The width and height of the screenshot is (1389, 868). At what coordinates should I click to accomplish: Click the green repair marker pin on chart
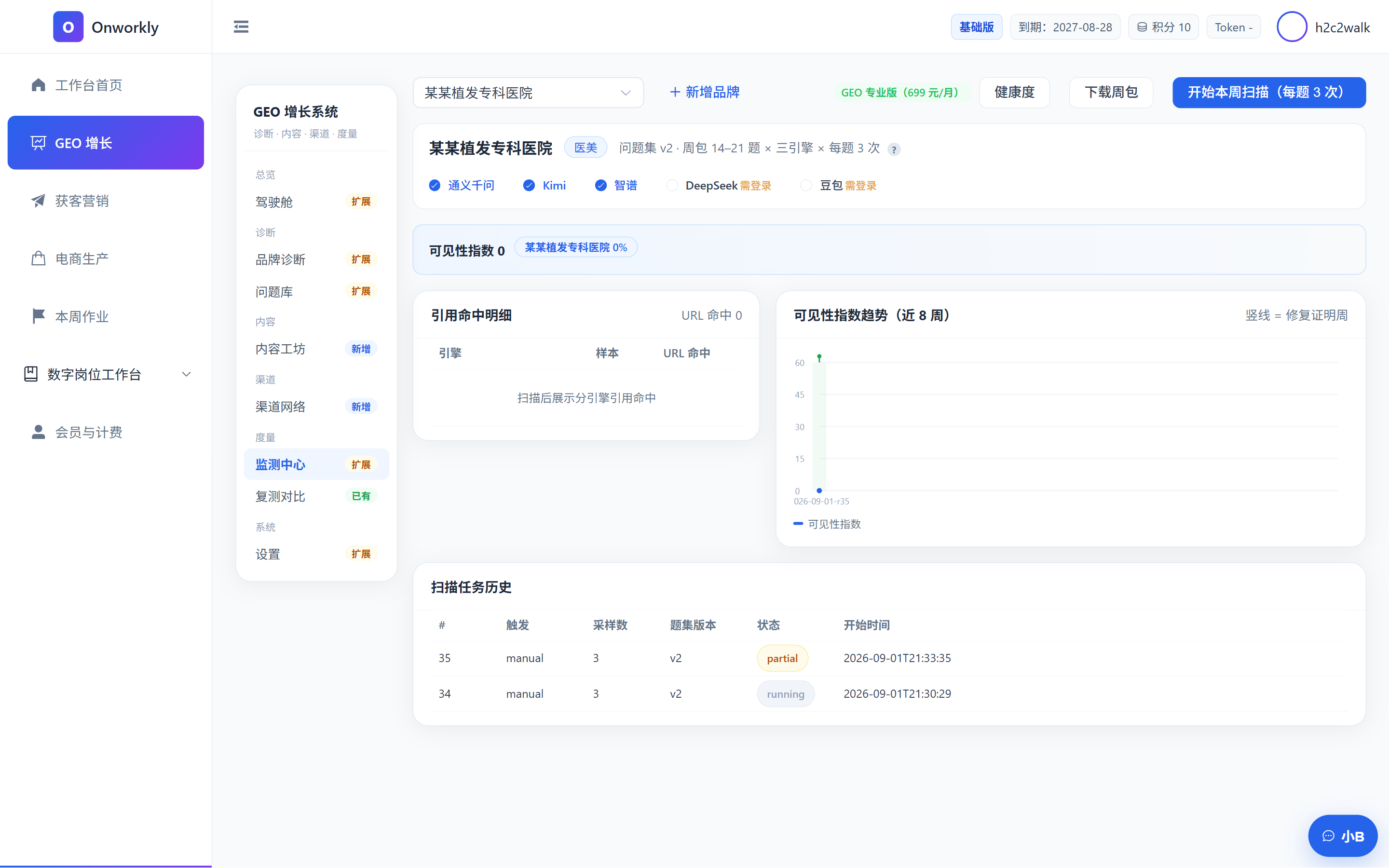pyautogui.click(x=819, y=358)
